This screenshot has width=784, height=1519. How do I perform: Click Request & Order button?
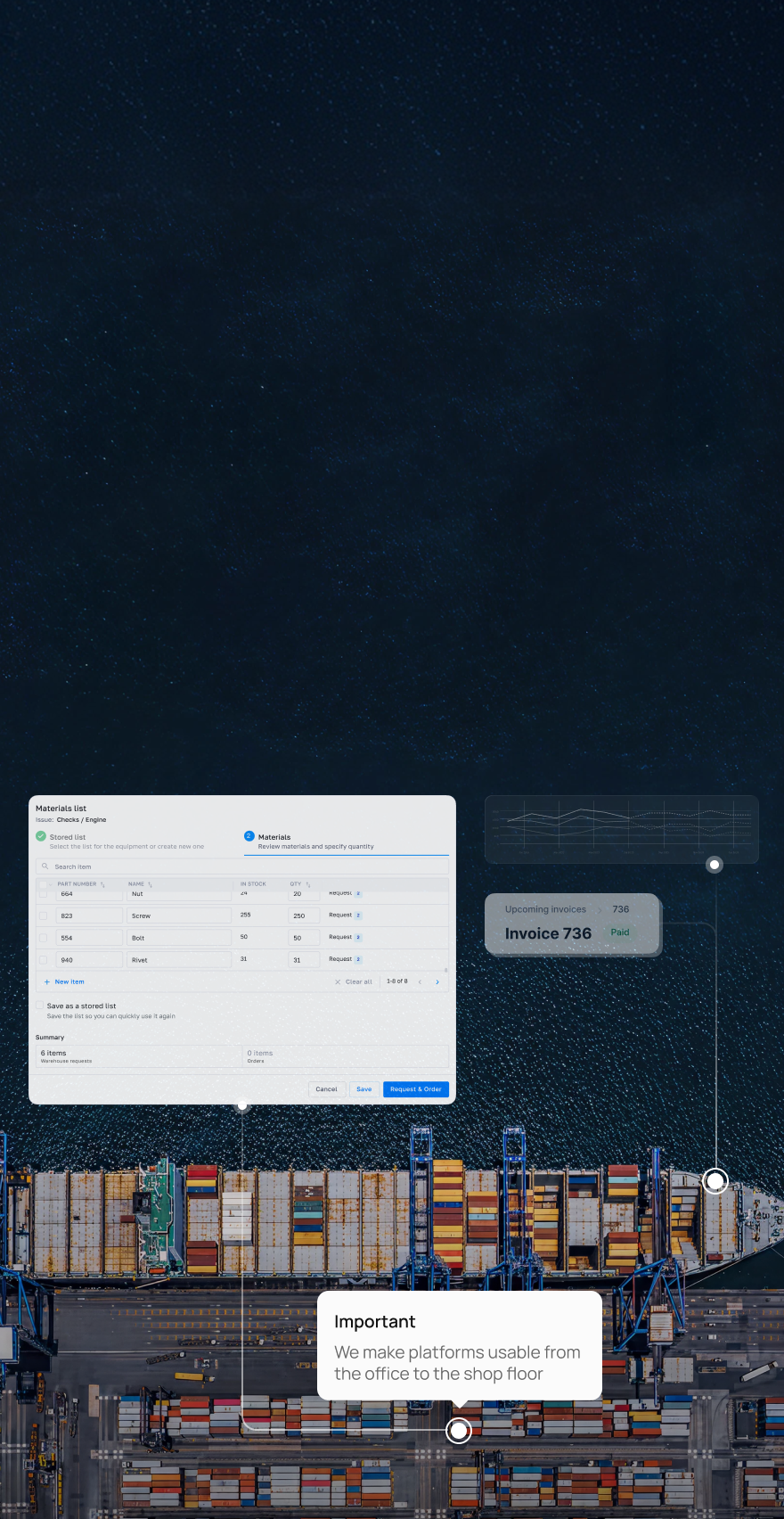pyautogui.click(x=416, y=1089)
